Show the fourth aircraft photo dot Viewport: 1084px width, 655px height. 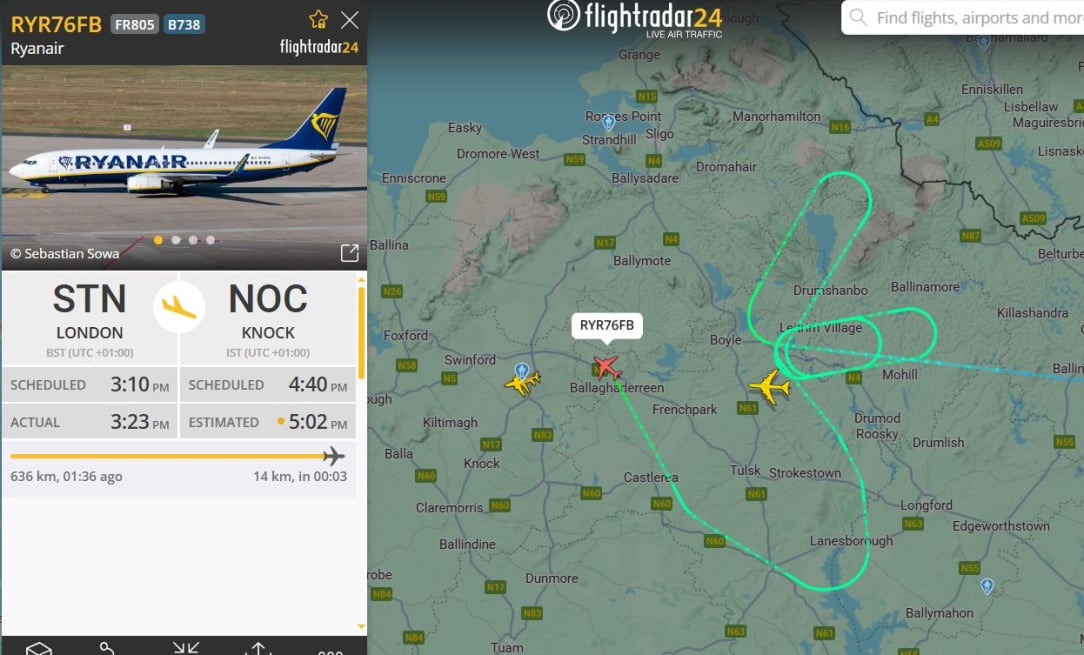[210, 240]
